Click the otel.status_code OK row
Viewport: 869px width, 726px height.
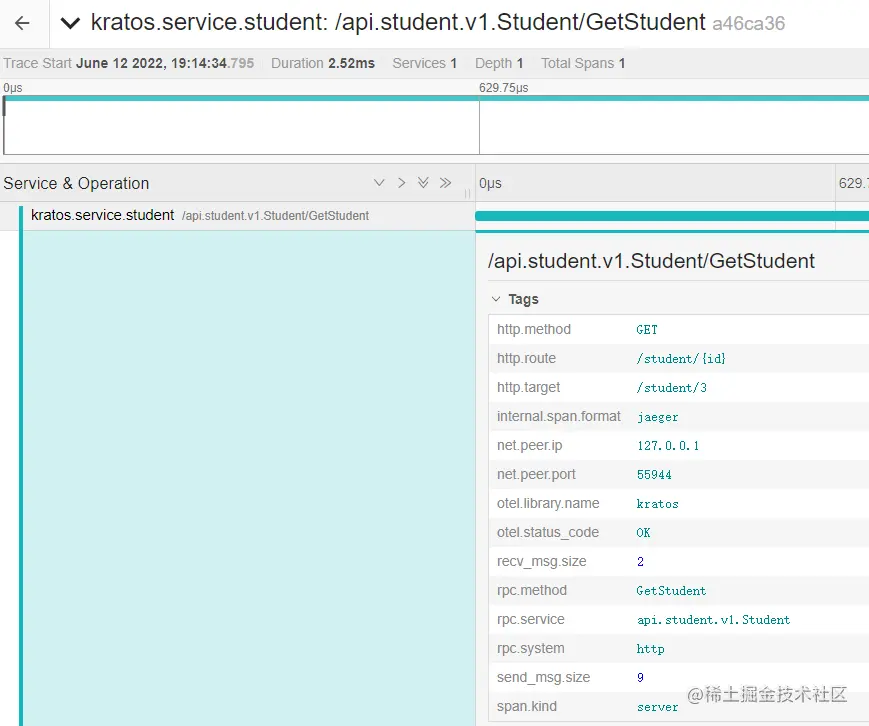point(679,533)
